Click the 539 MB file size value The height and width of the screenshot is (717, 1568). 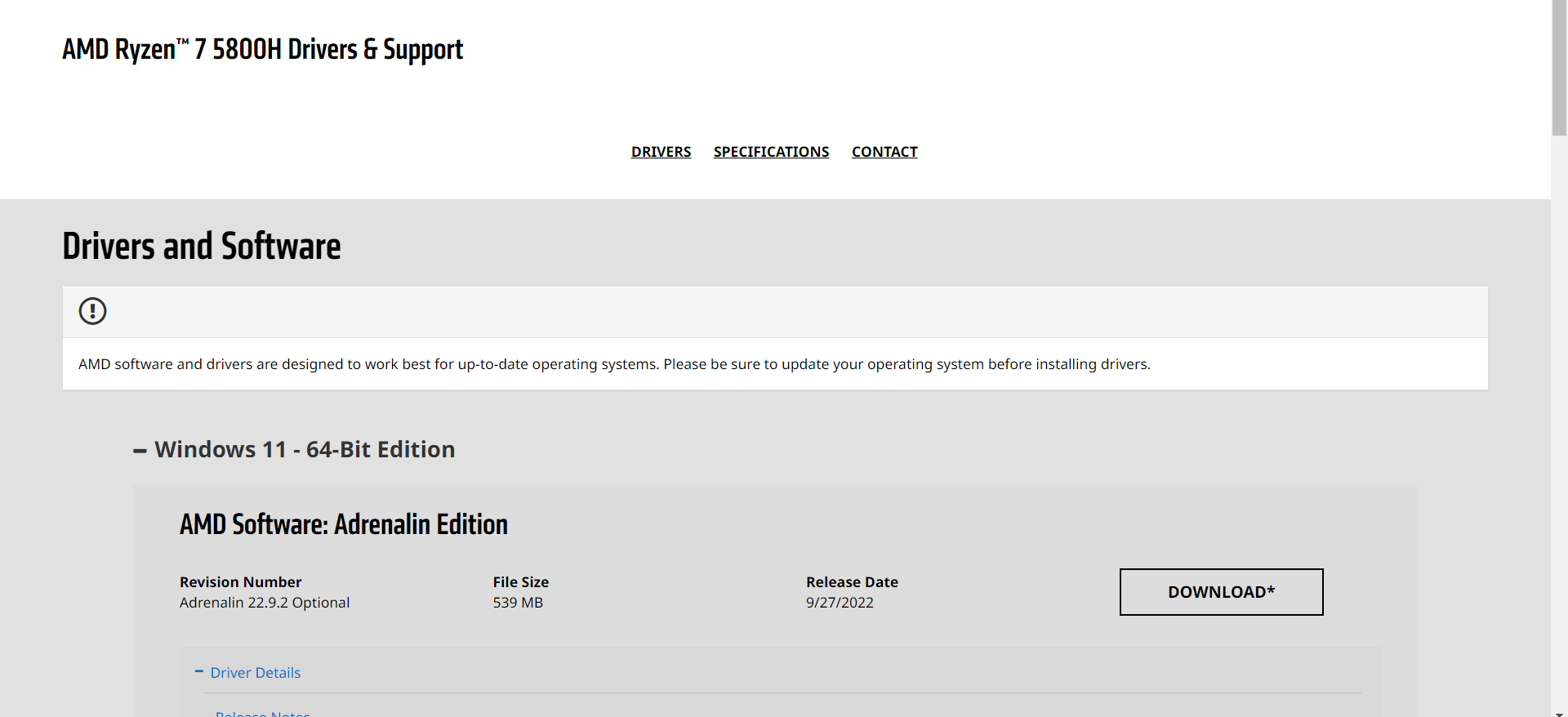(518, 603)
